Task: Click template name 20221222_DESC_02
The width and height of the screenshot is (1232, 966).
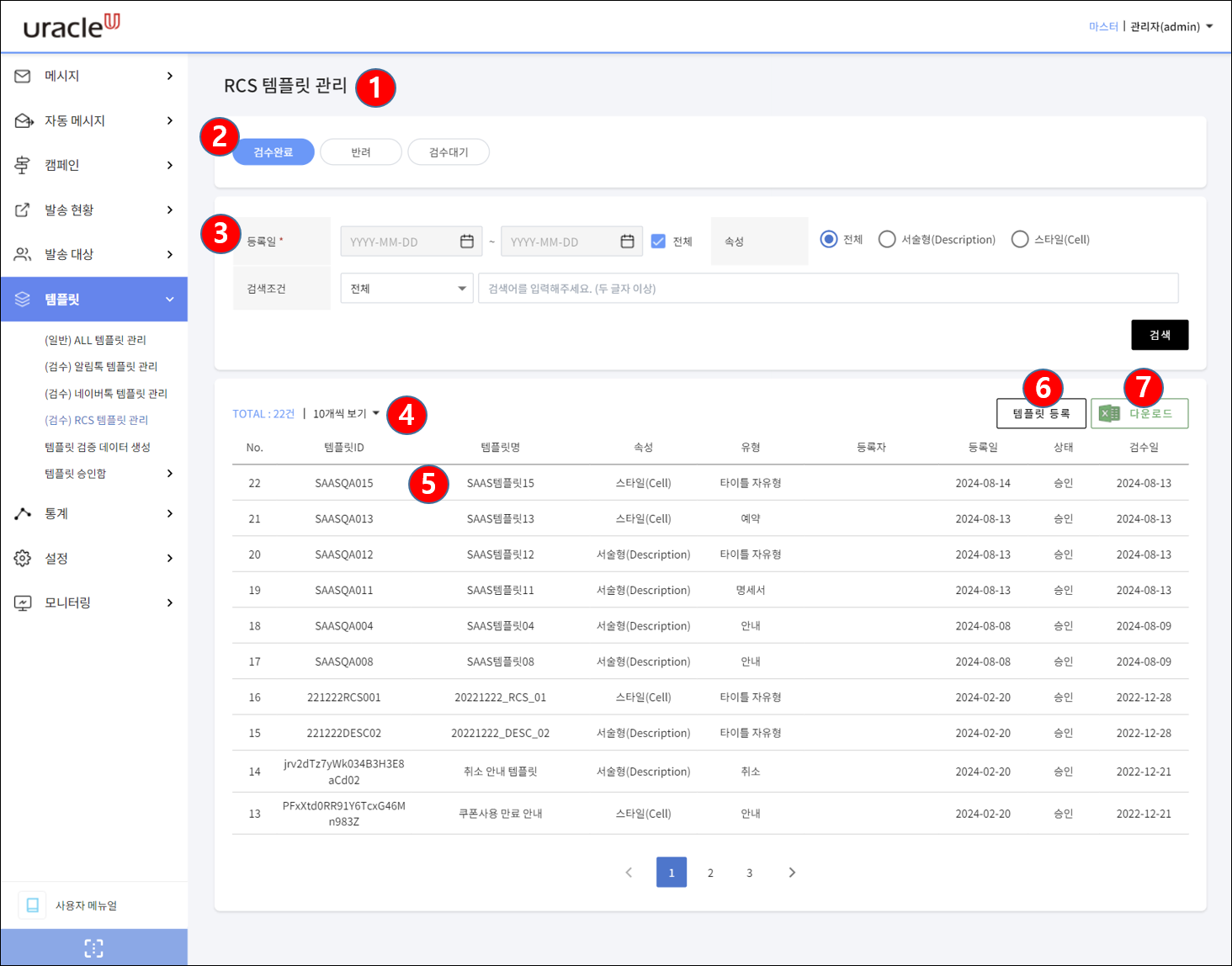Action: click(501, 733)
